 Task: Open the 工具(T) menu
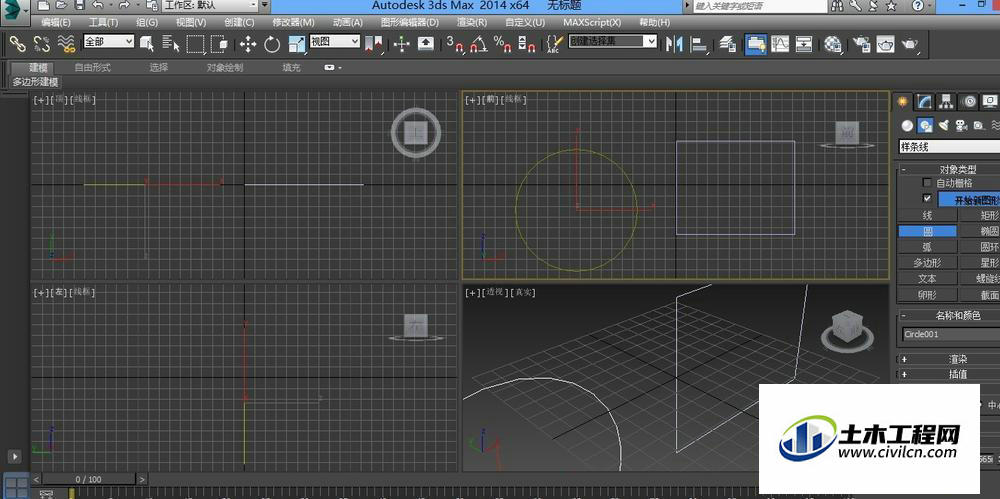pos(103,22)
